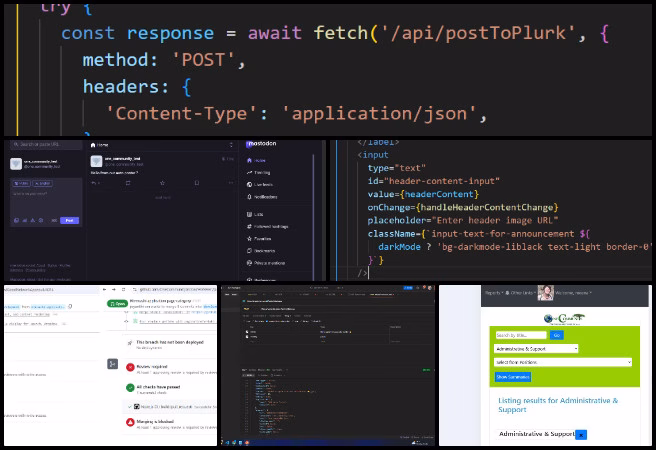656x450 pixels.
Task: Open Favorites in the Mastodon sidebar
Action: tap(259, 239)
